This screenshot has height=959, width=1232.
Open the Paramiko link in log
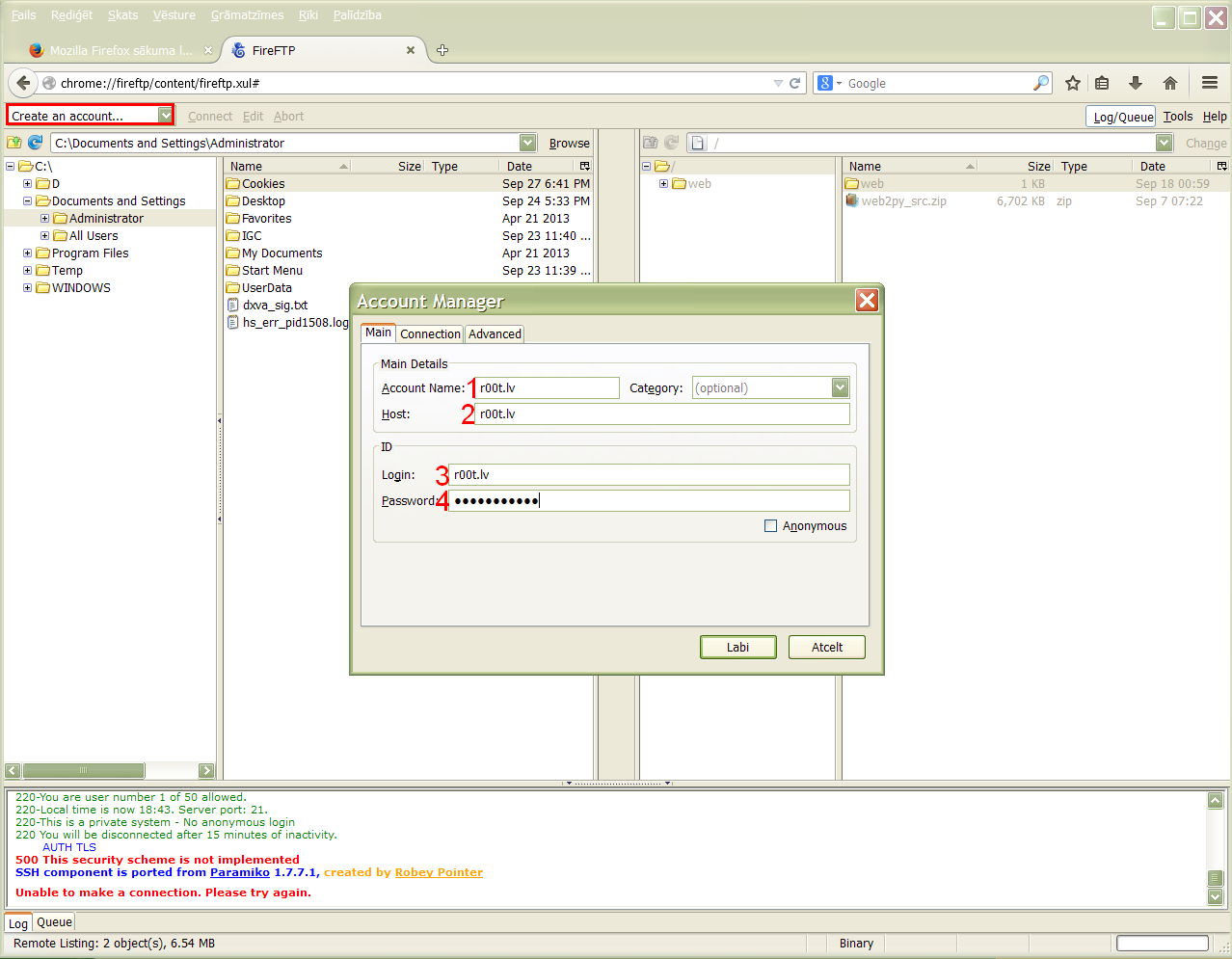point(239,872)
